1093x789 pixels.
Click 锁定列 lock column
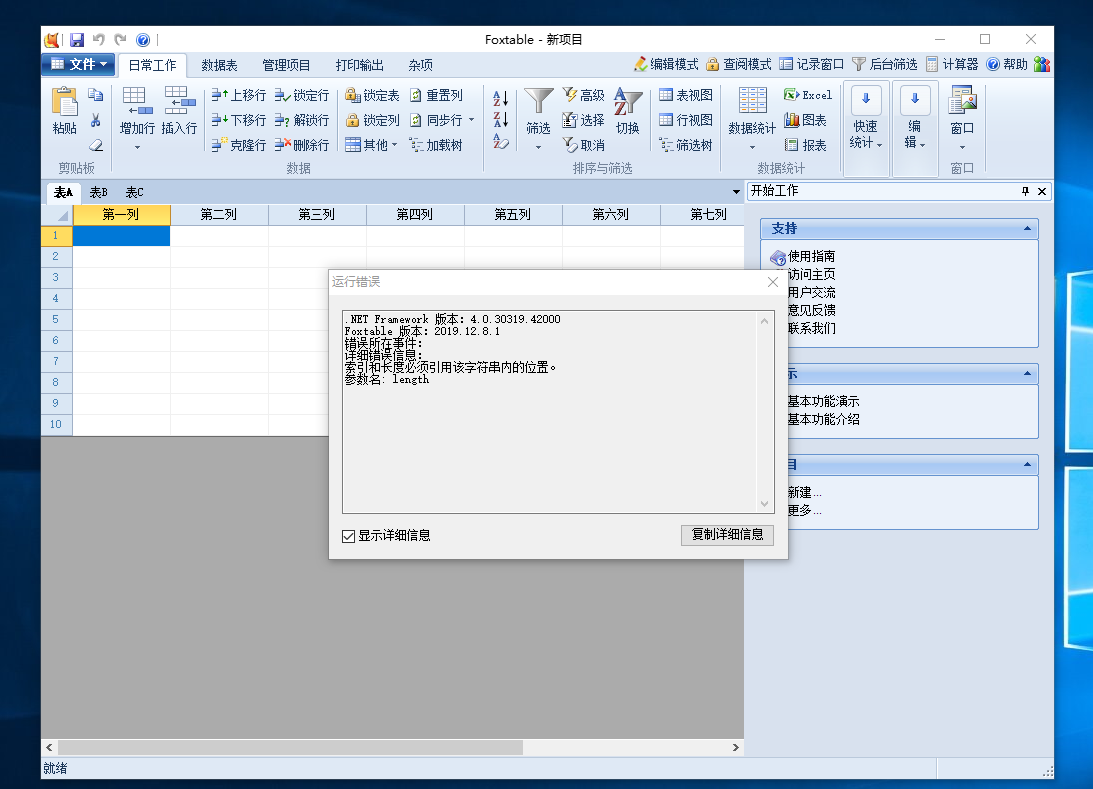pyautogui.click(x=372, y=120)
